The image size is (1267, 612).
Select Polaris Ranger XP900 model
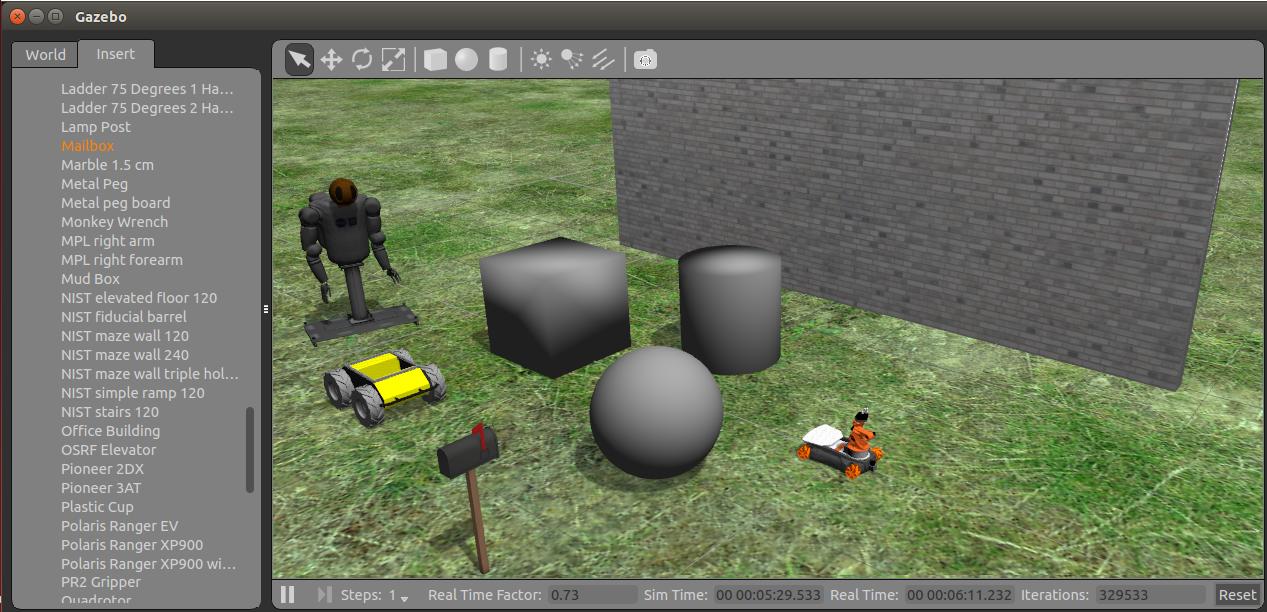click(132, 544)
